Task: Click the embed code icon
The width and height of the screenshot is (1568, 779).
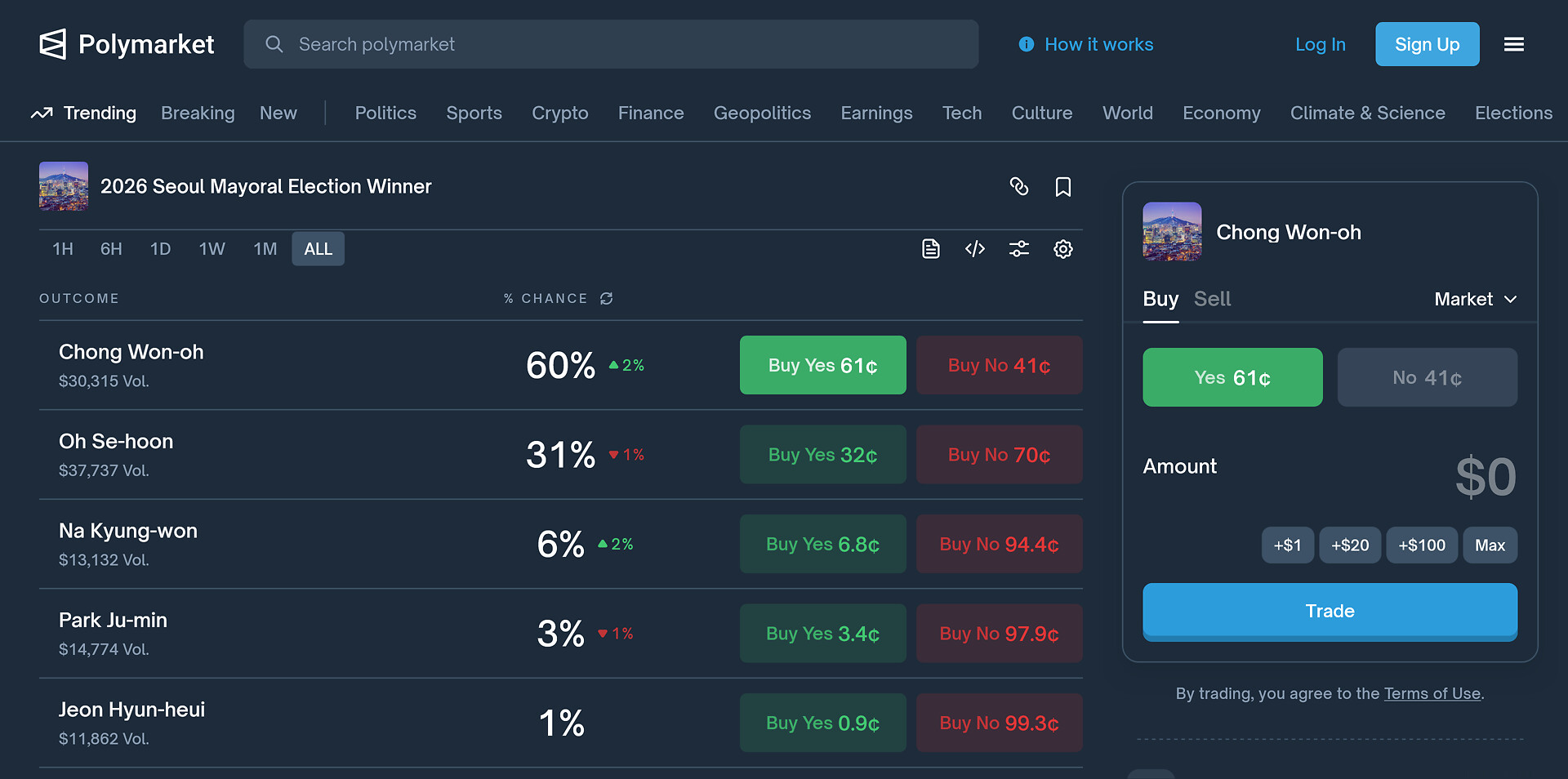Action: point(975,249)
